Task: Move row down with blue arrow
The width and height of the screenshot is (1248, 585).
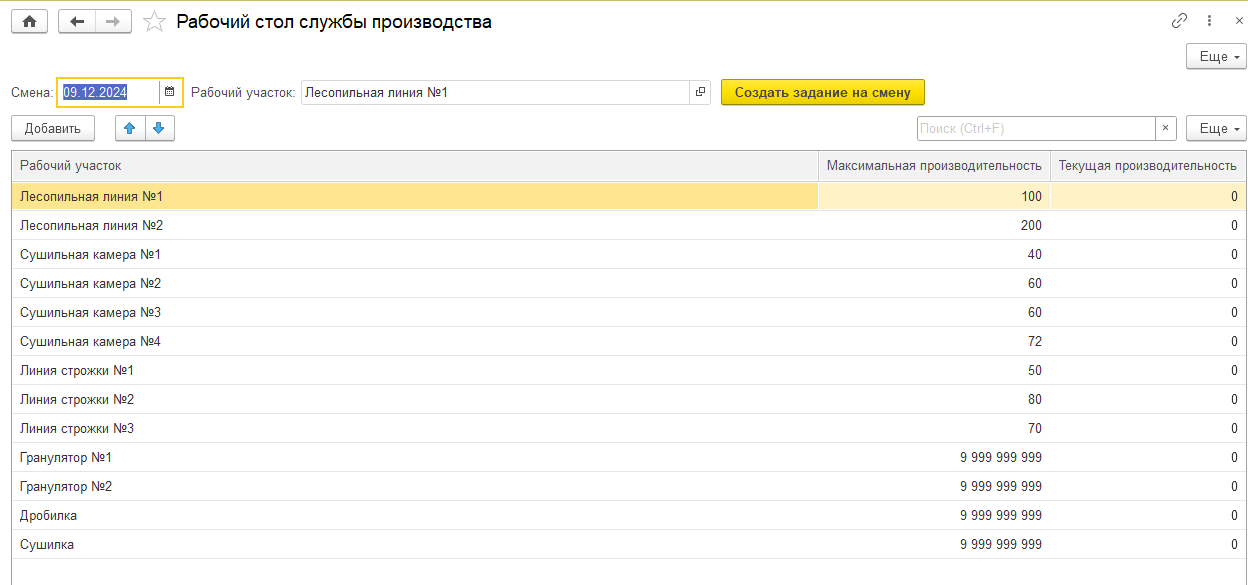Action: [x=159, y=128]
